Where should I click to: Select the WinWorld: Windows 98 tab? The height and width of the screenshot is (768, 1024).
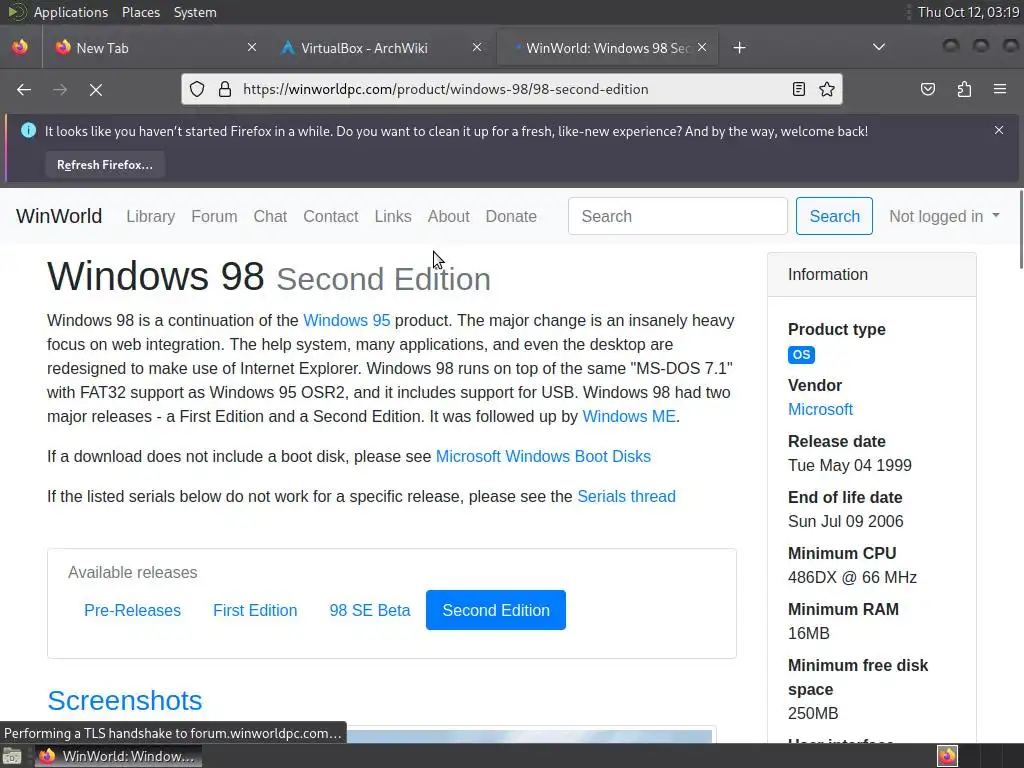[607, 48]
